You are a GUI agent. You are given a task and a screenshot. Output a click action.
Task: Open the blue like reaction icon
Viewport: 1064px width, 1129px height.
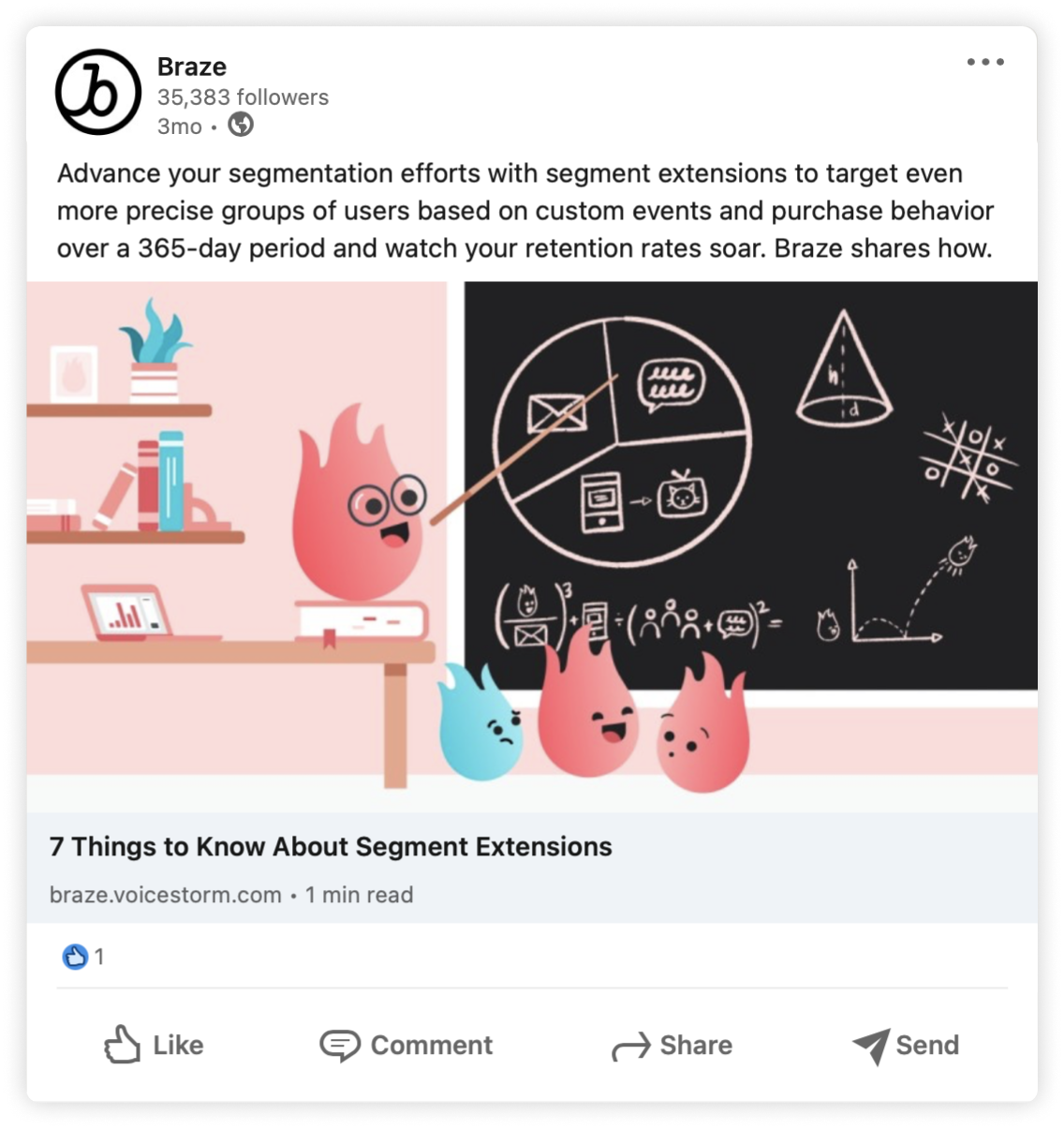tap(75, 957)
